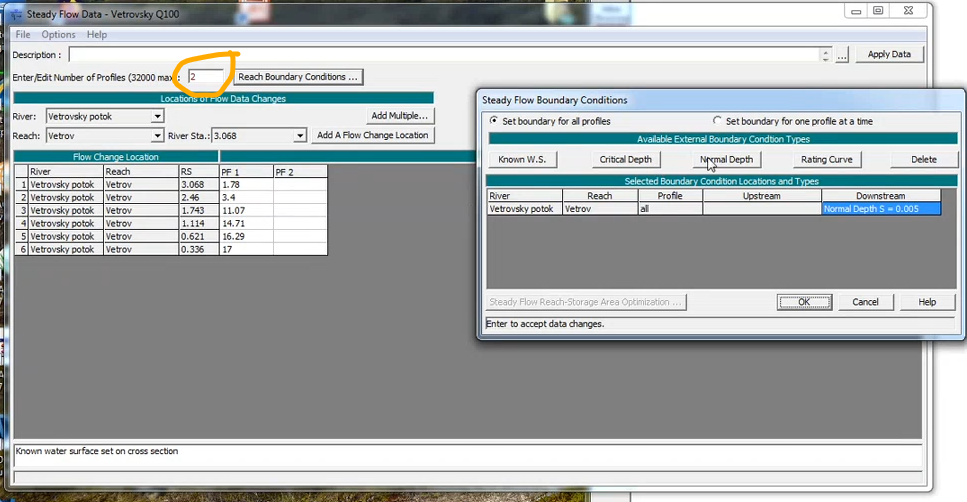Choose Critical Depth boundary type
967x502 pixels.
coord(625,160)
